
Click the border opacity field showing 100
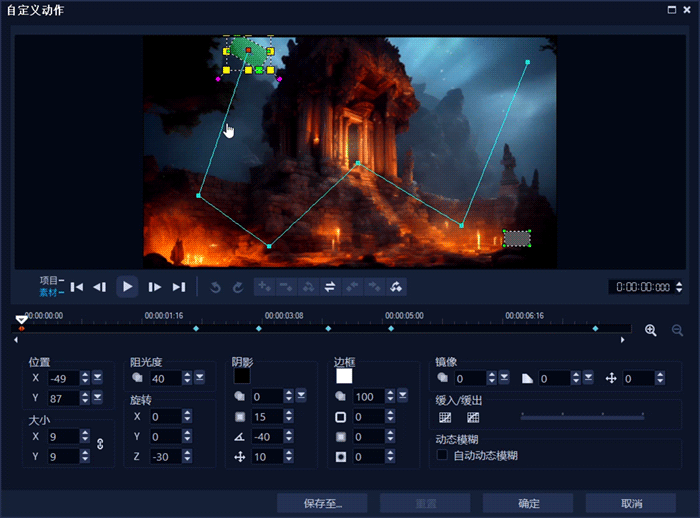point(369,397)
